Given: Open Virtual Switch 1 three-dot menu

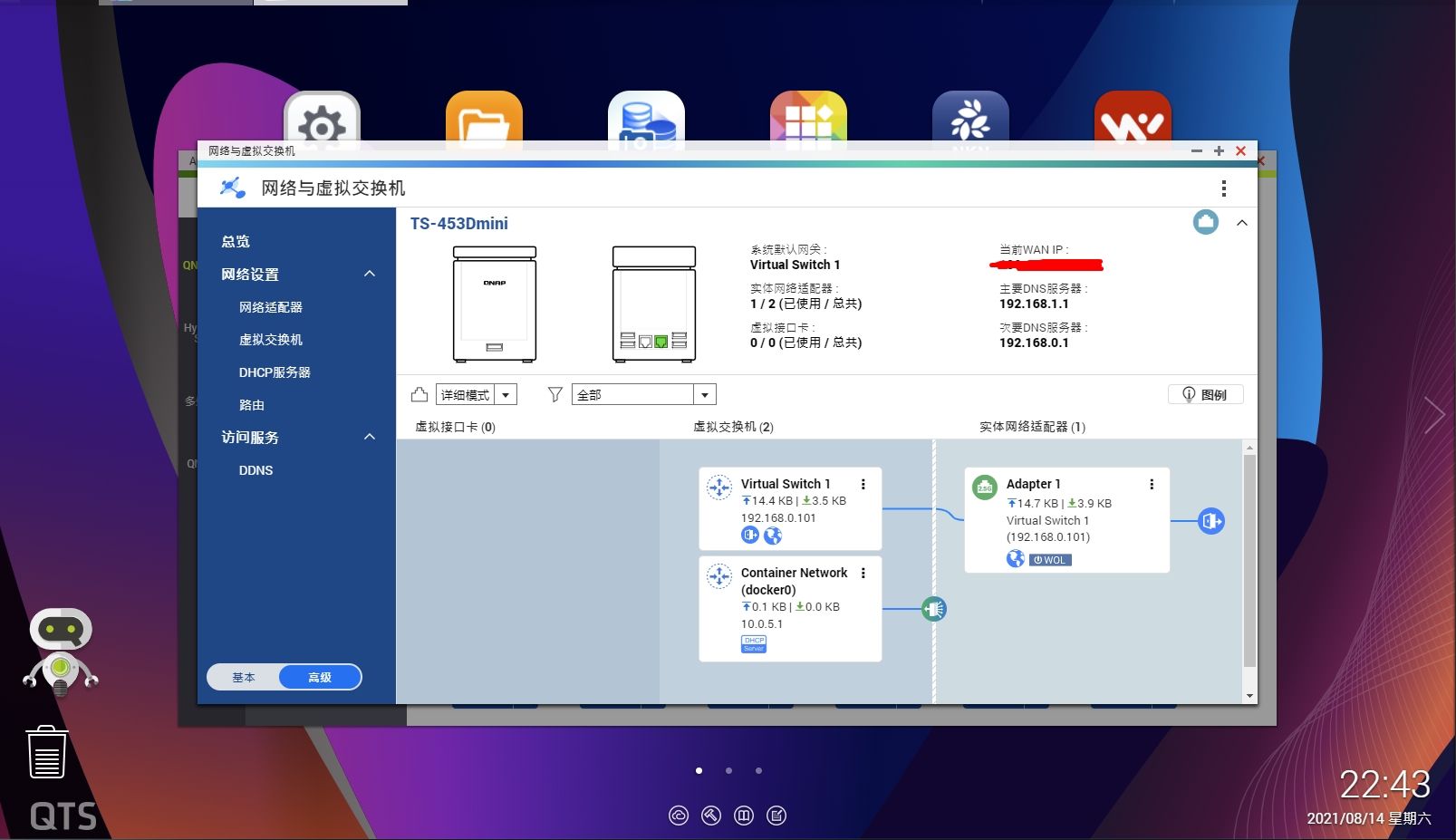Looking at the screenshot, I should pyautogui.click(x=863, y=484).
